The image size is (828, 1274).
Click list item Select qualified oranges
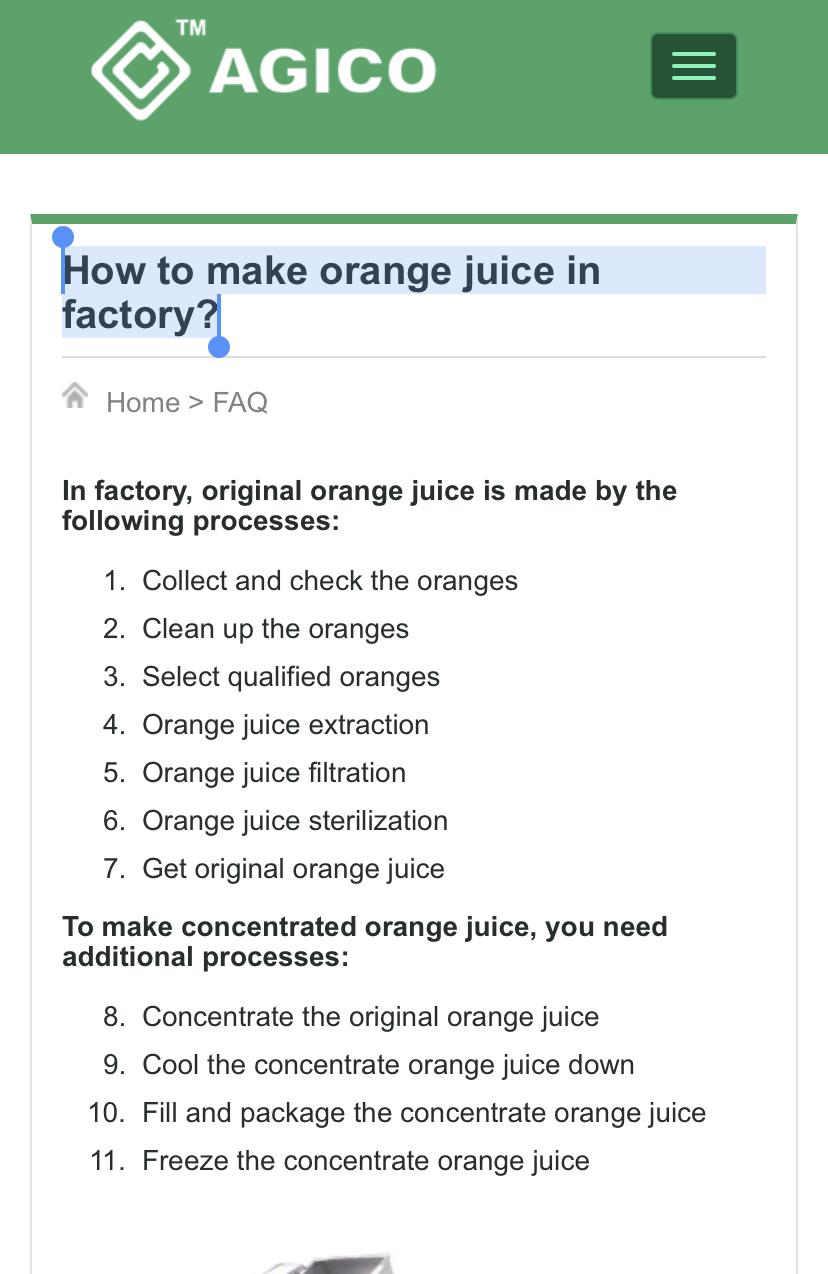(x=291, y=677)
